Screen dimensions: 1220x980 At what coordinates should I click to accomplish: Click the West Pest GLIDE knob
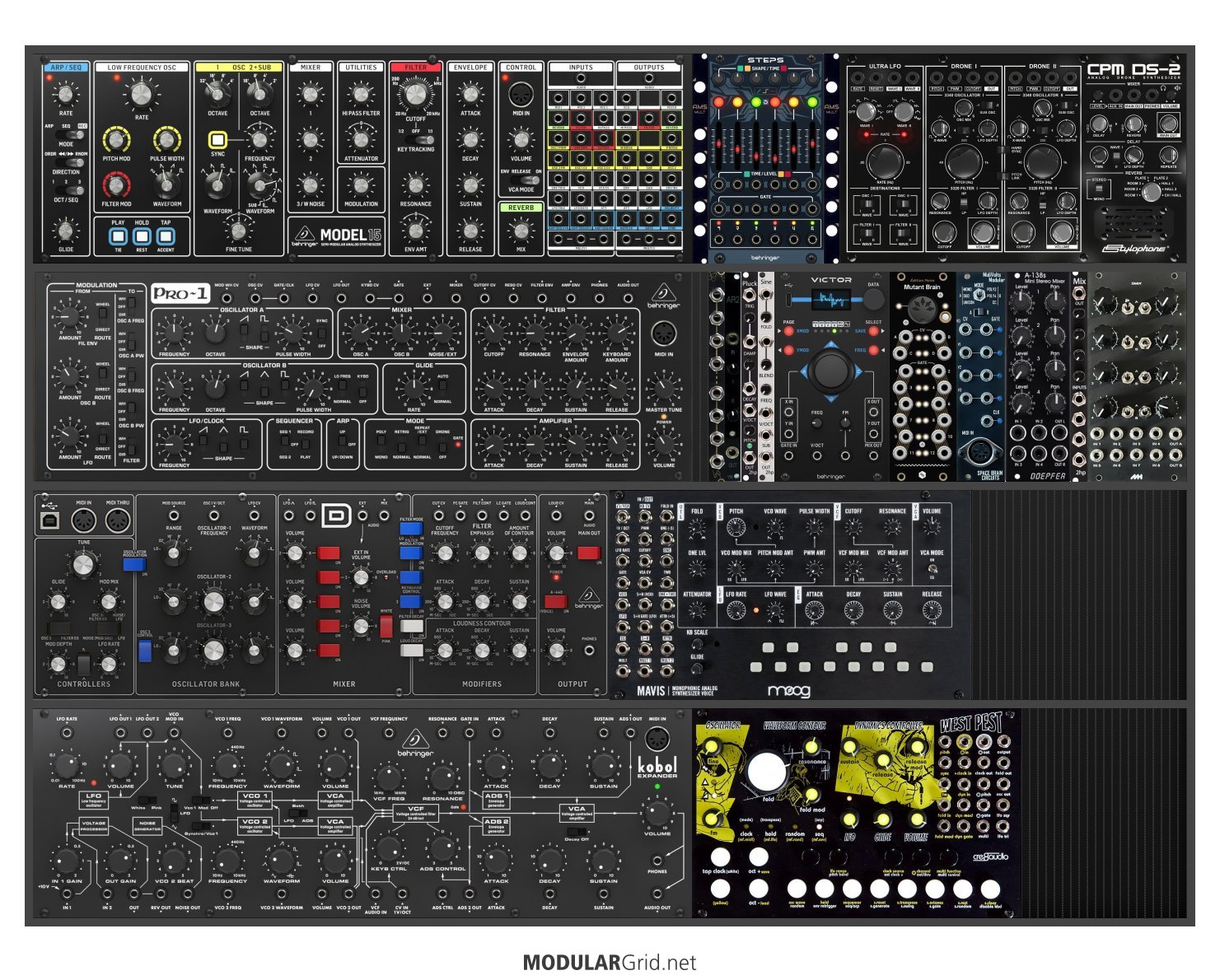point(883,820)
